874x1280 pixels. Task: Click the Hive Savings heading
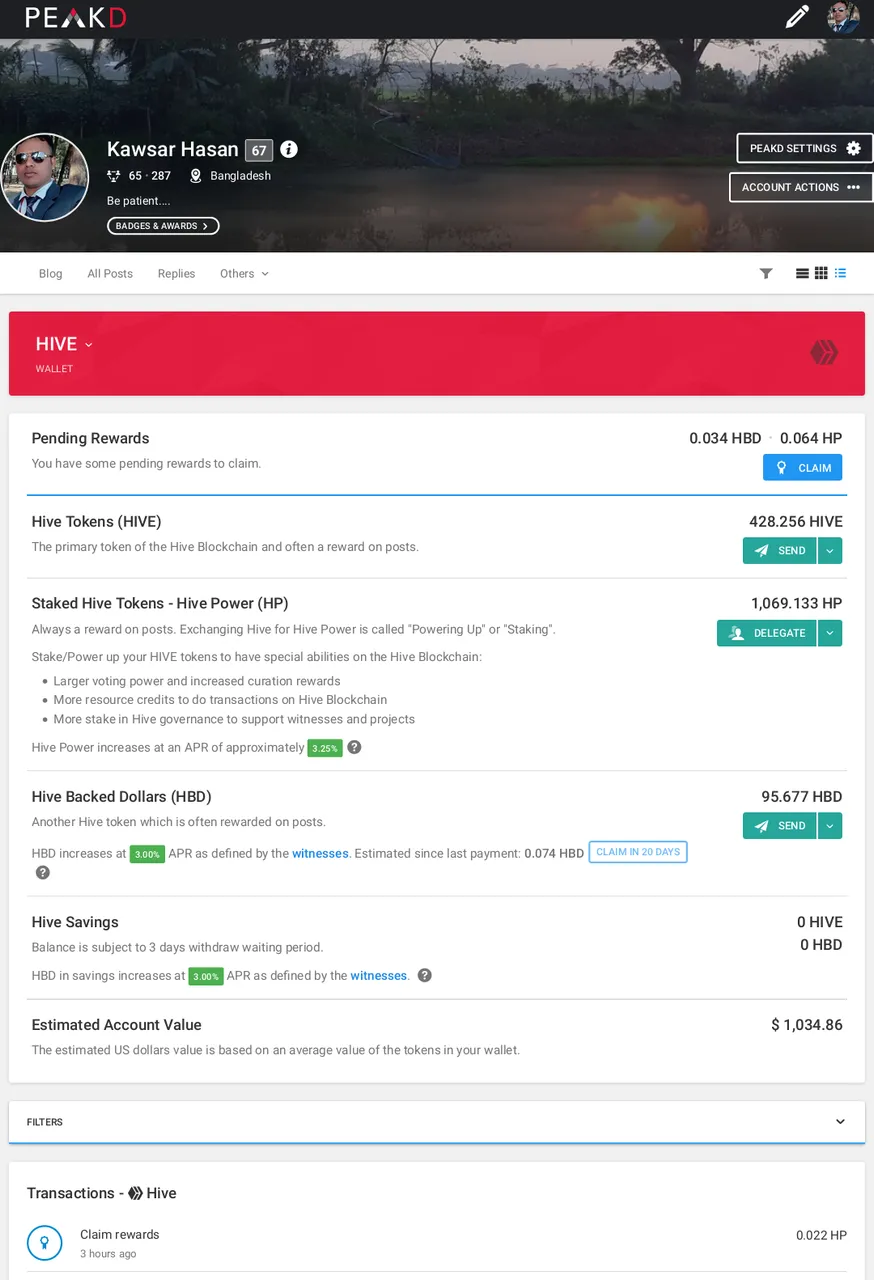coord(75,922)
